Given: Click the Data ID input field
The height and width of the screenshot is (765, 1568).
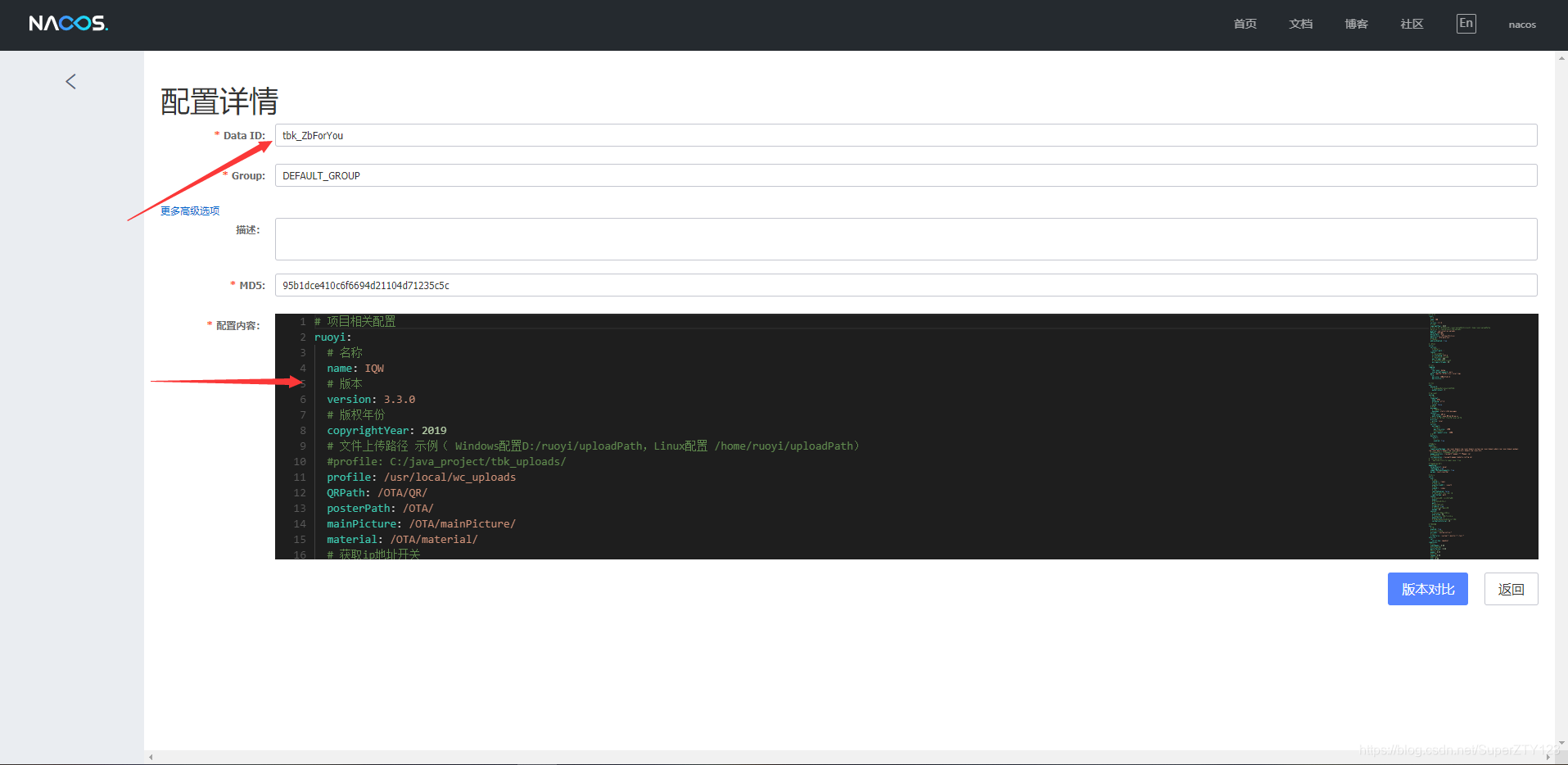Looking at the screenshot, I should (x=906, y=135).
